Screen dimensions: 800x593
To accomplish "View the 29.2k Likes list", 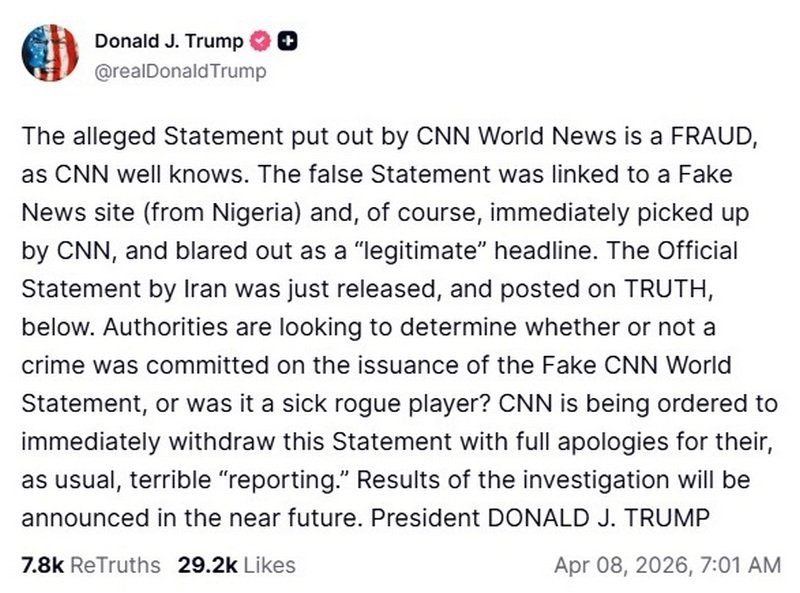I will 237,565.
